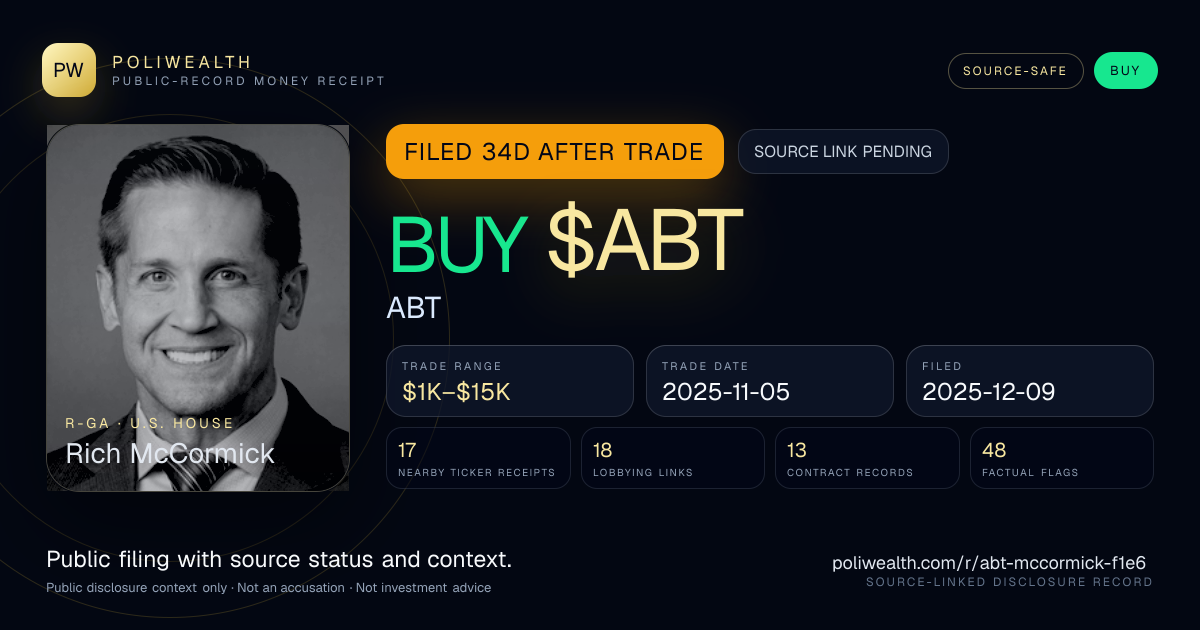The image size is (1200, 630).
Task: Click the BUY $ABT headline
Action: [566, 242]
